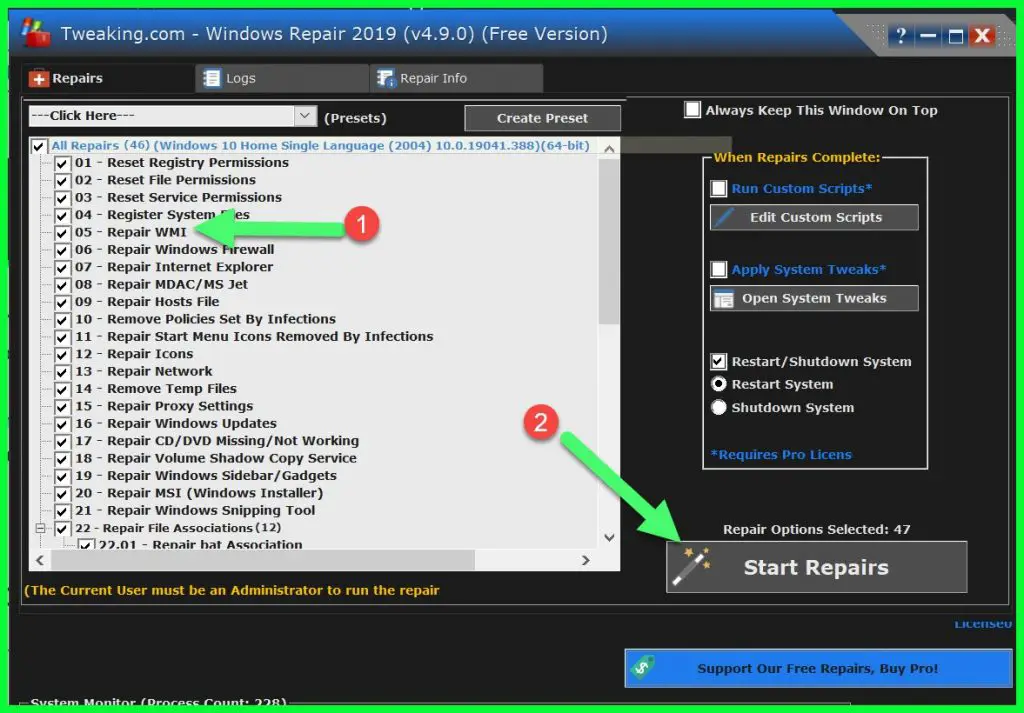Select 11 - Repair Start Menu Icons row
The height and width of the screenshot is (713, 1024).
253,337
